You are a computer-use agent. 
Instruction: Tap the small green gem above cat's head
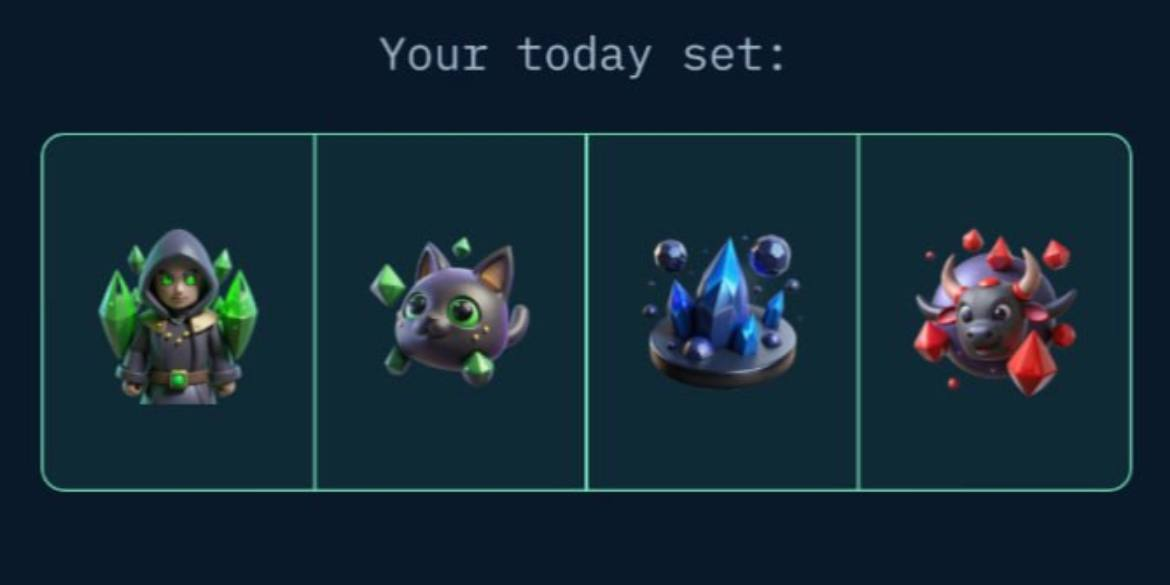click(x=462, y=247)
